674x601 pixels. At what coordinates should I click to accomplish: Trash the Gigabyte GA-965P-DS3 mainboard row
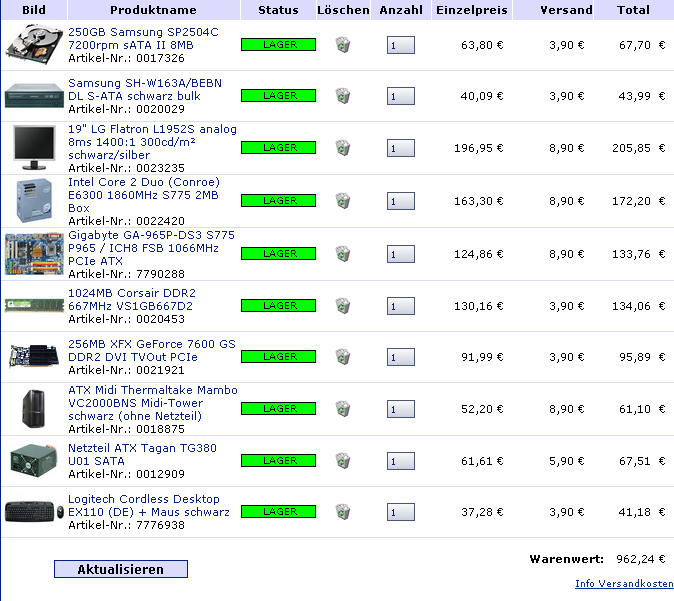343,254
